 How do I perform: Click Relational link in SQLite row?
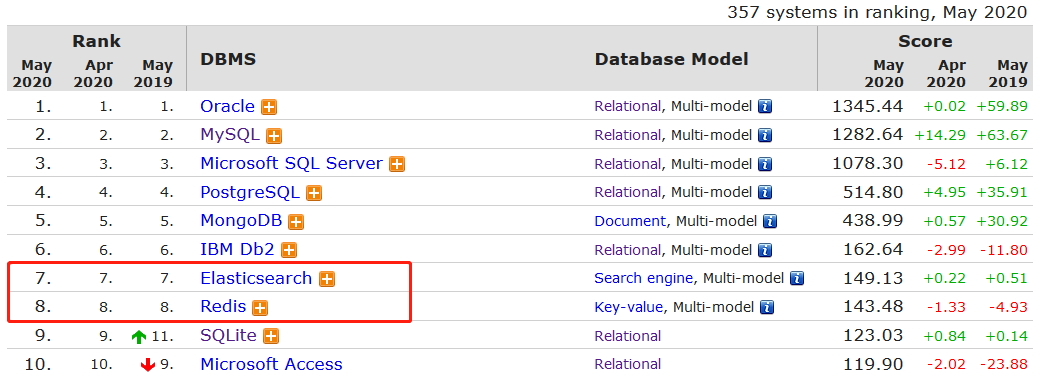click(x=628, y=336)
